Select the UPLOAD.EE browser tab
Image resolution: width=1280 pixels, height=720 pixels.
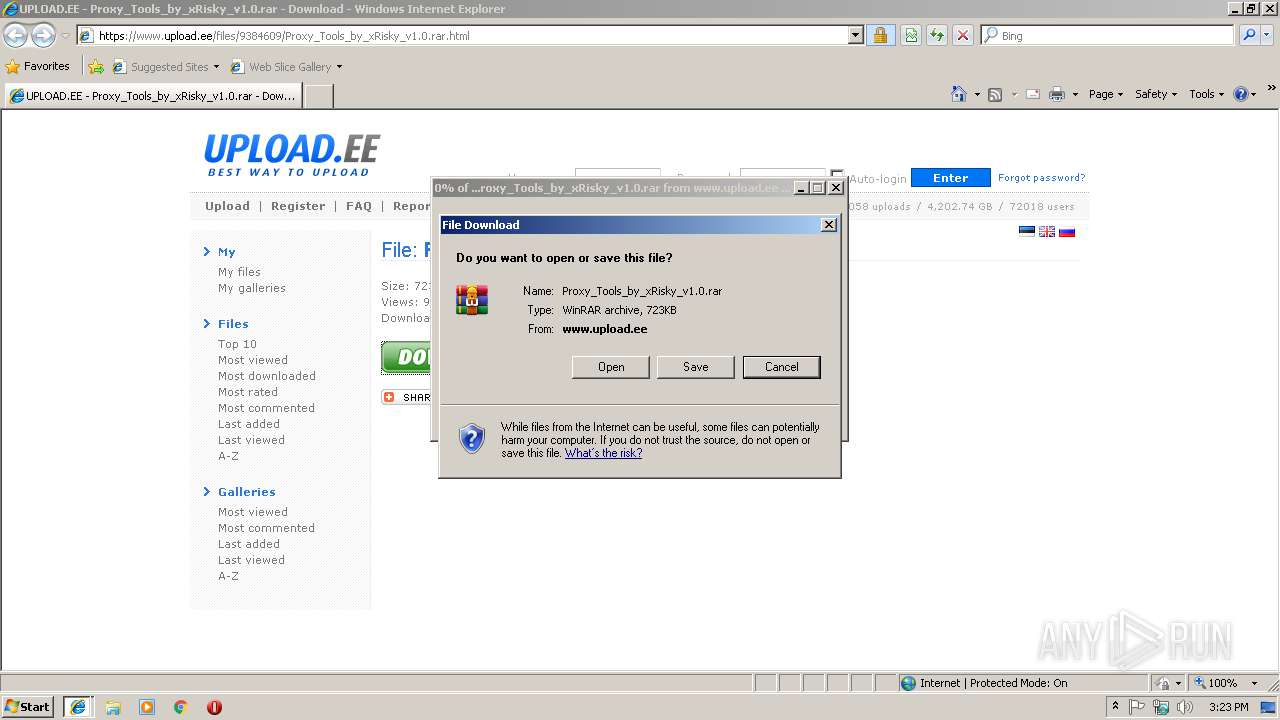[152, 96]
